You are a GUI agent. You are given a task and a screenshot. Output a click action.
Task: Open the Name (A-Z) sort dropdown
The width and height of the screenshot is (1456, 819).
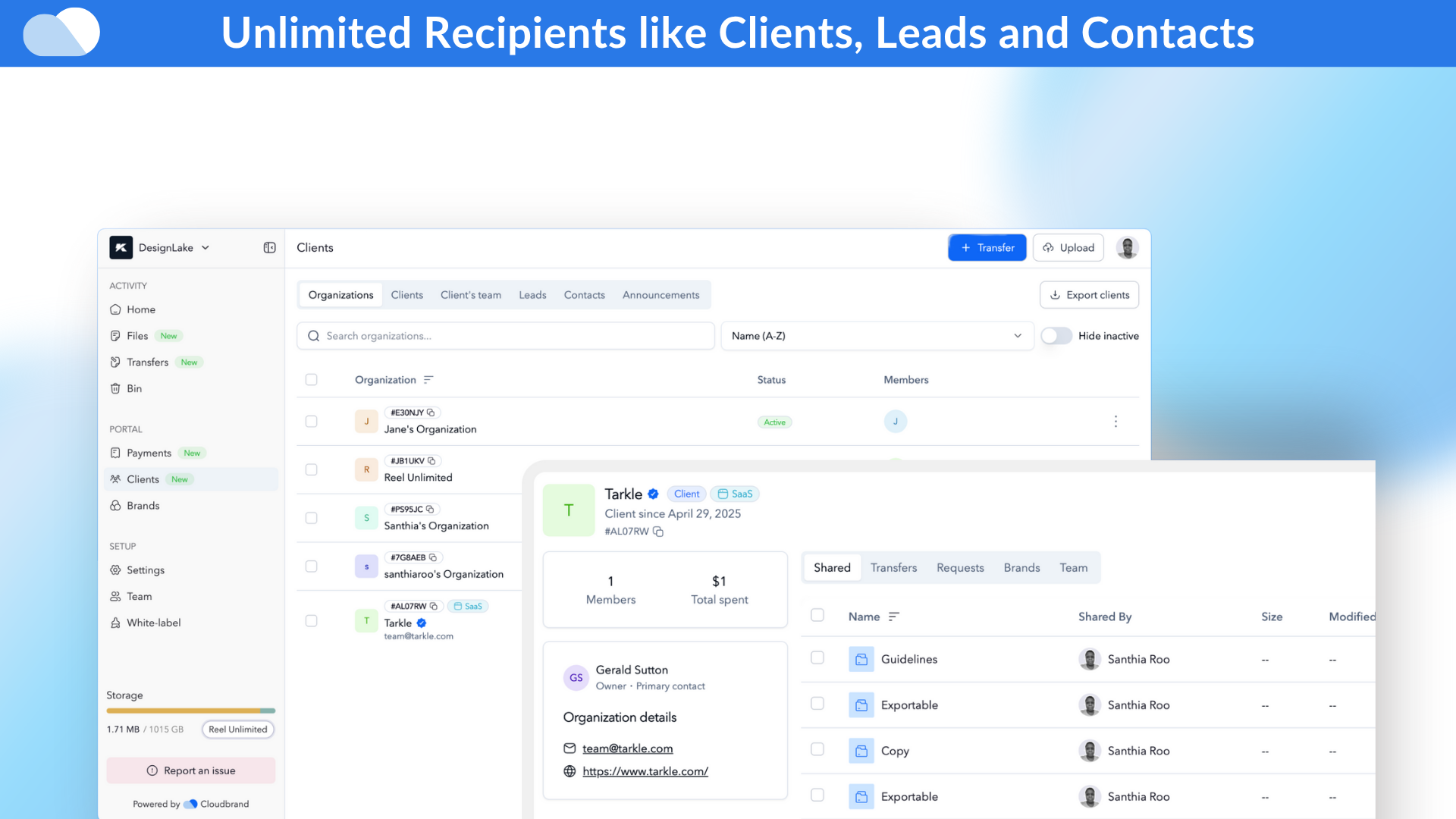click(x=877, y=336)
